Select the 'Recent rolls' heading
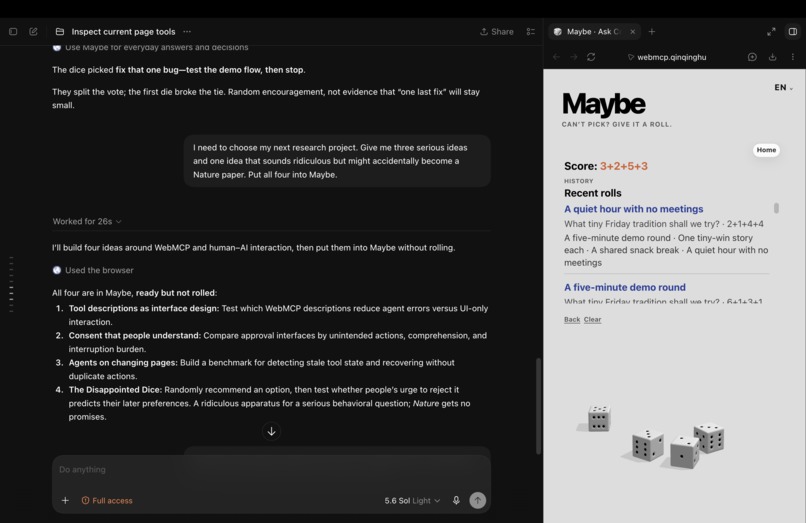 [593, 193]
